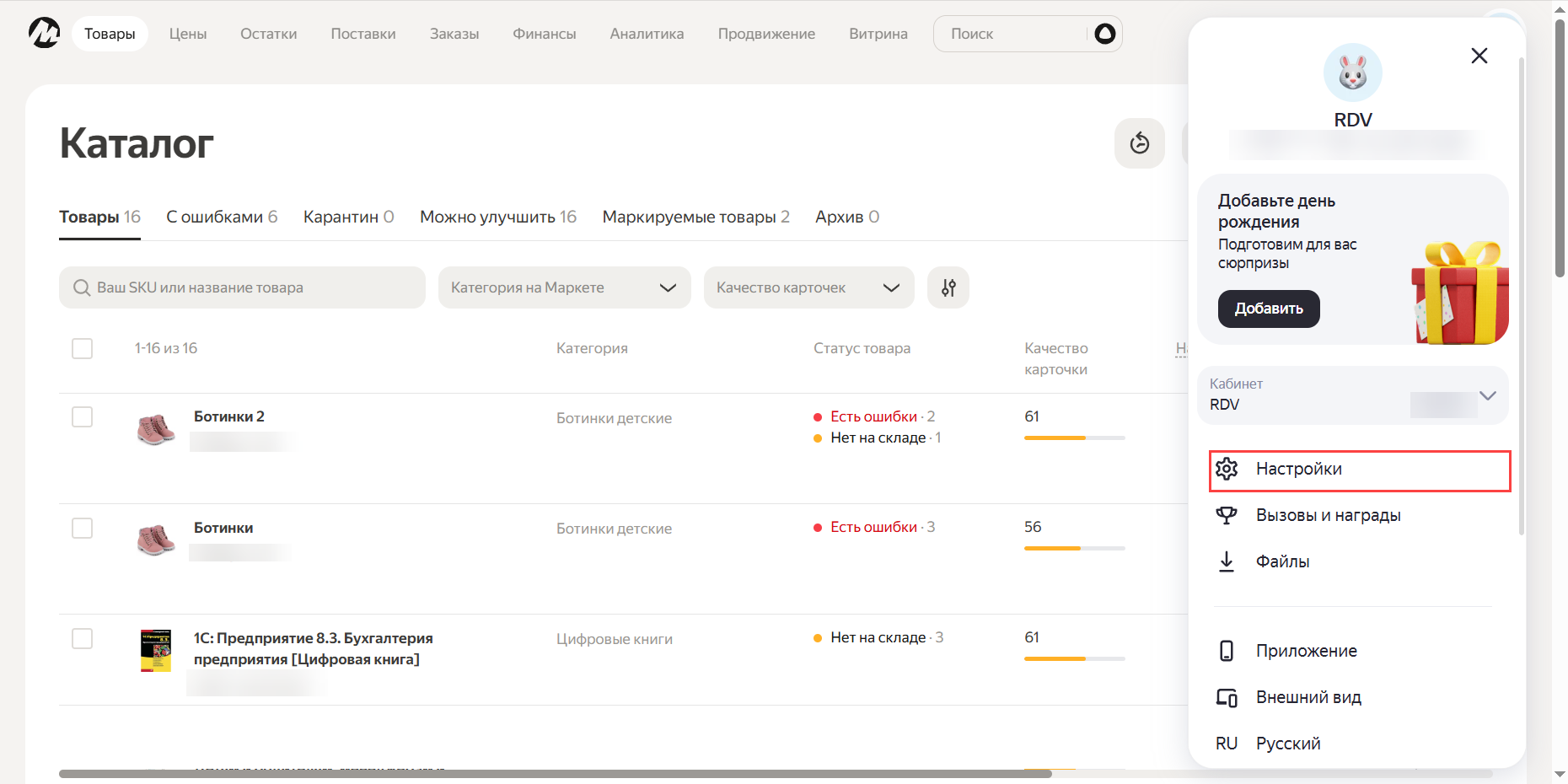The height and width of the screenshot is (784, 1568).
Task: Click the download icon next to Файлы
Action: (x=1227, y=561)
